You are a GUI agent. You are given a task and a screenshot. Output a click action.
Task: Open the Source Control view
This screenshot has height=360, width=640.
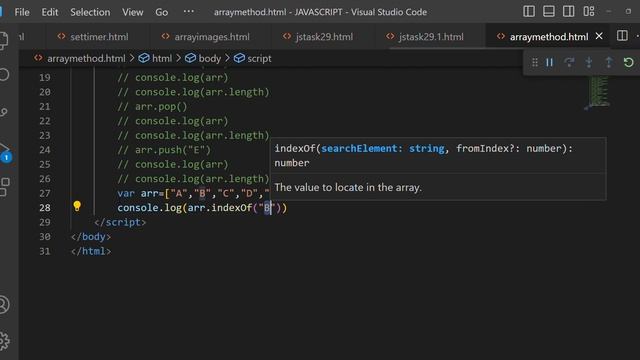tap(4, 112)
